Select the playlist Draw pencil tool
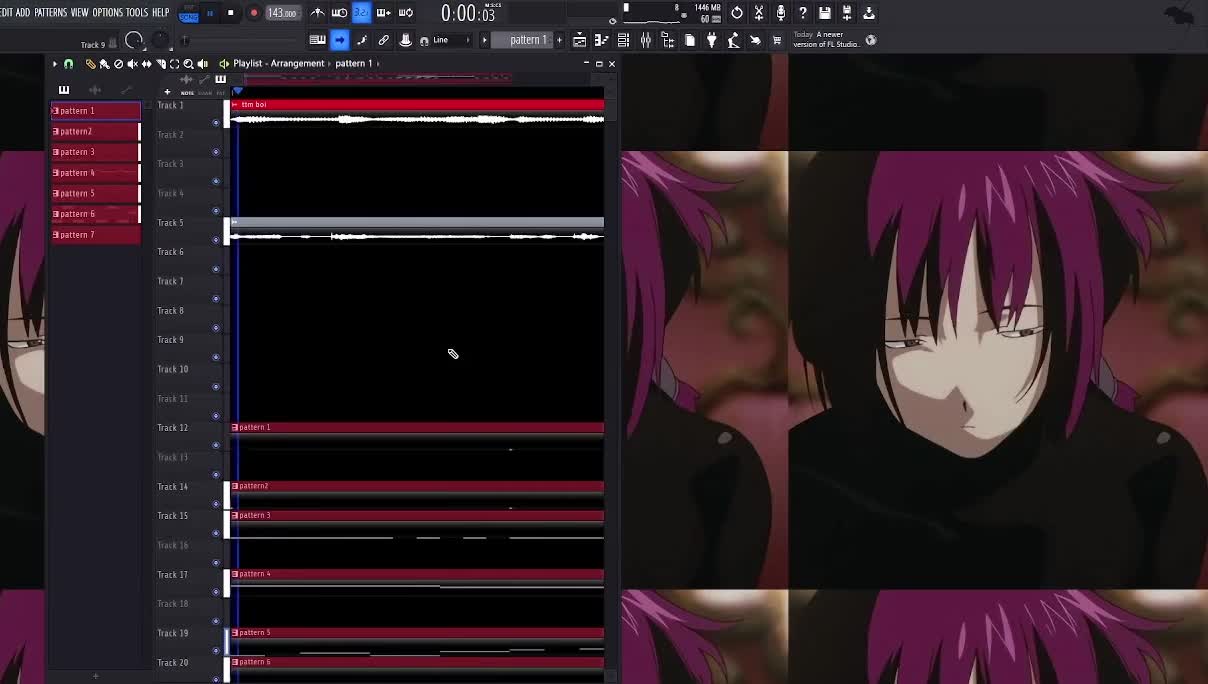1208x684 pixels. click(90, 64)
